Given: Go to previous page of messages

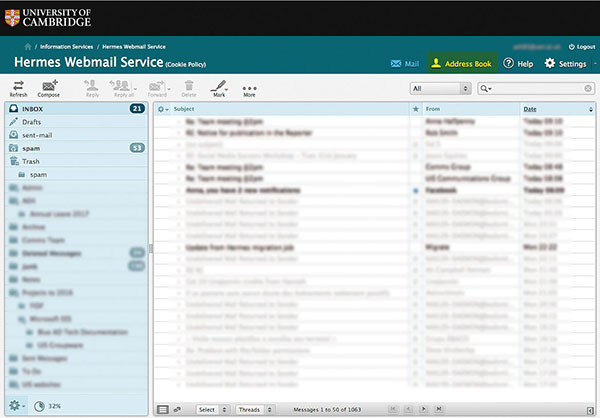Looking at the screenshot, I should pos(408,409).
